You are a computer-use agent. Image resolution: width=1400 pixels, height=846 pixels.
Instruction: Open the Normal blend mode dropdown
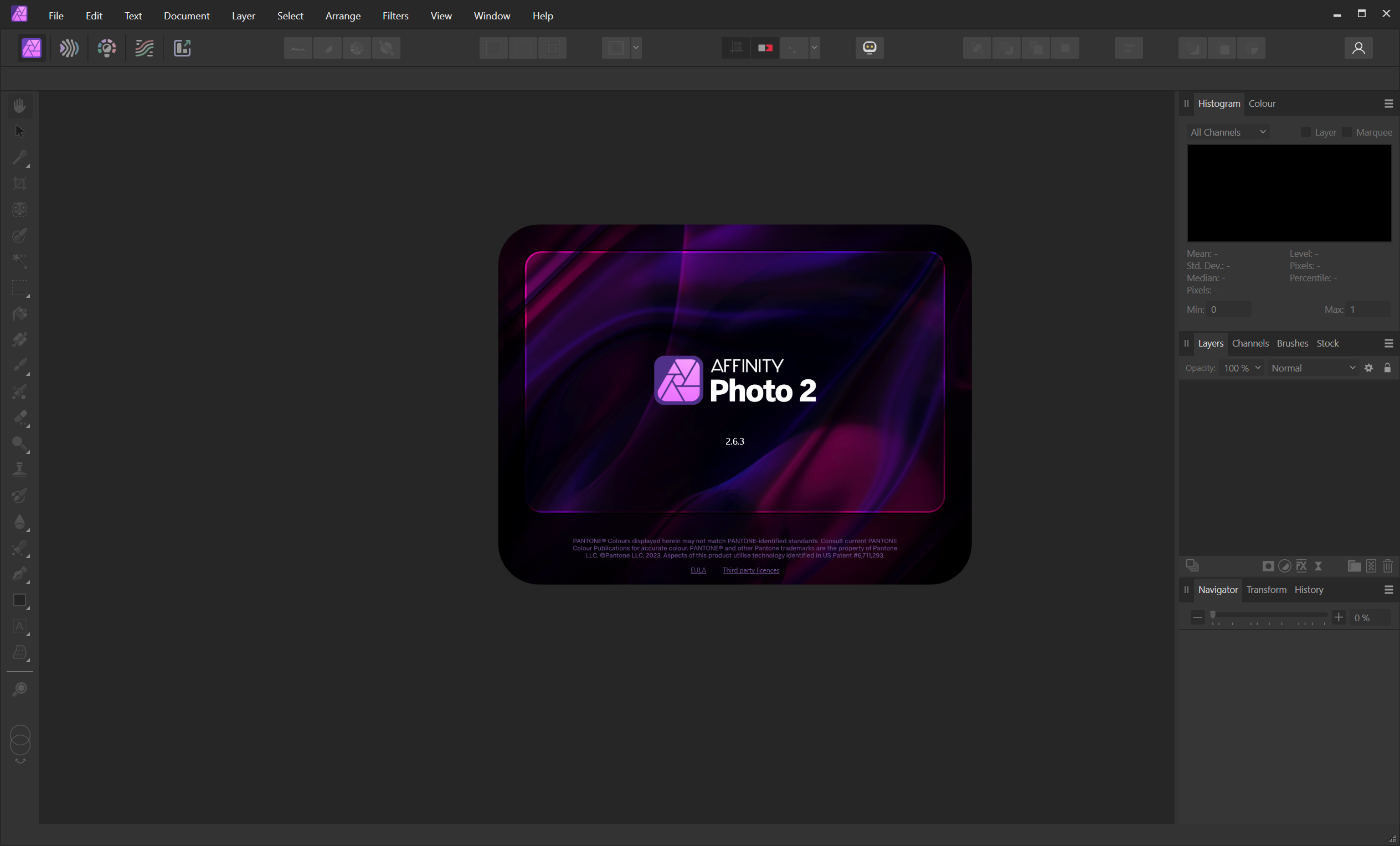click(x=1312, y=368)
